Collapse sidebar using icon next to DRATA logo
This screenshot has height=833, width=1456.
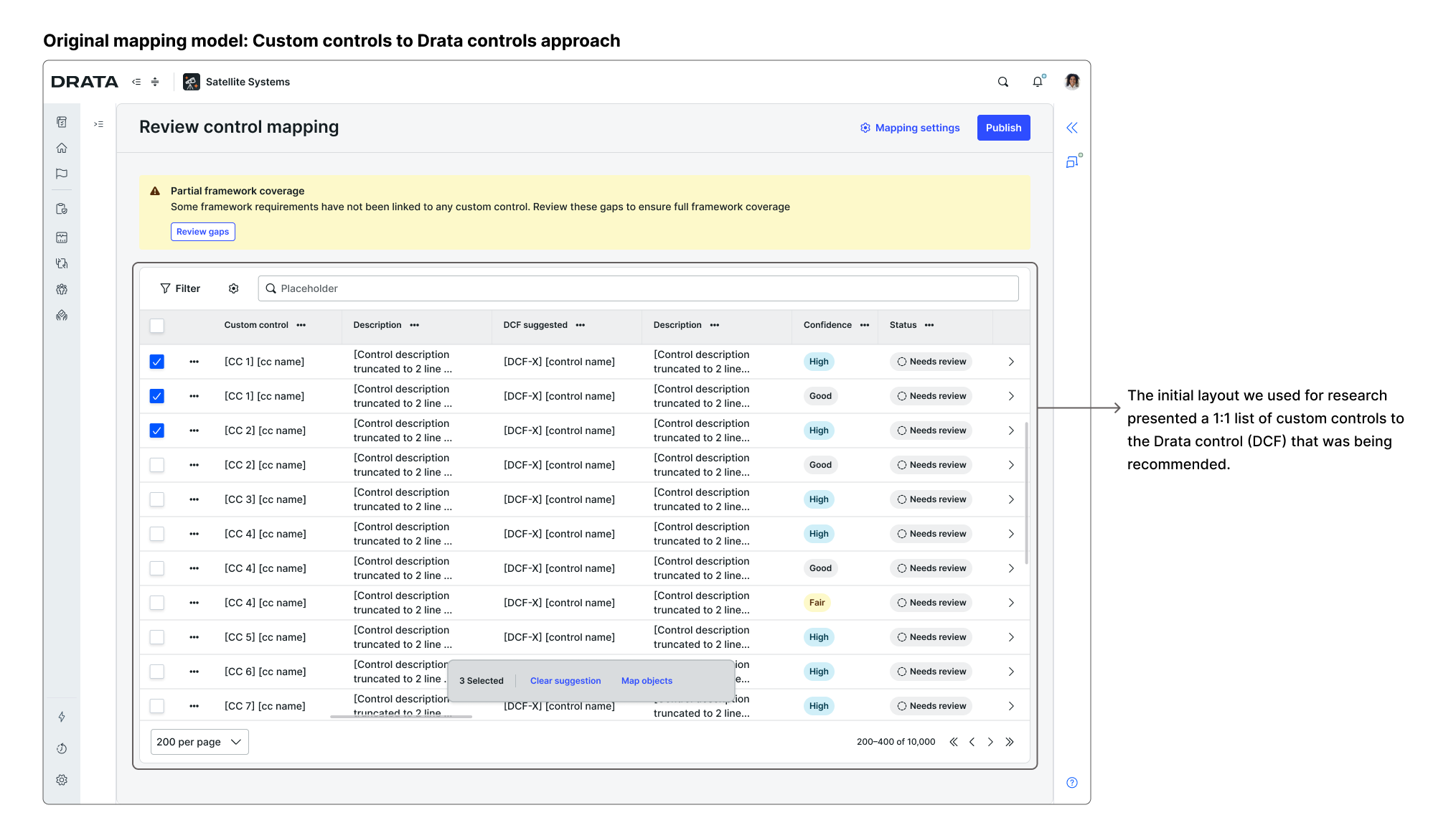(136, 82)
